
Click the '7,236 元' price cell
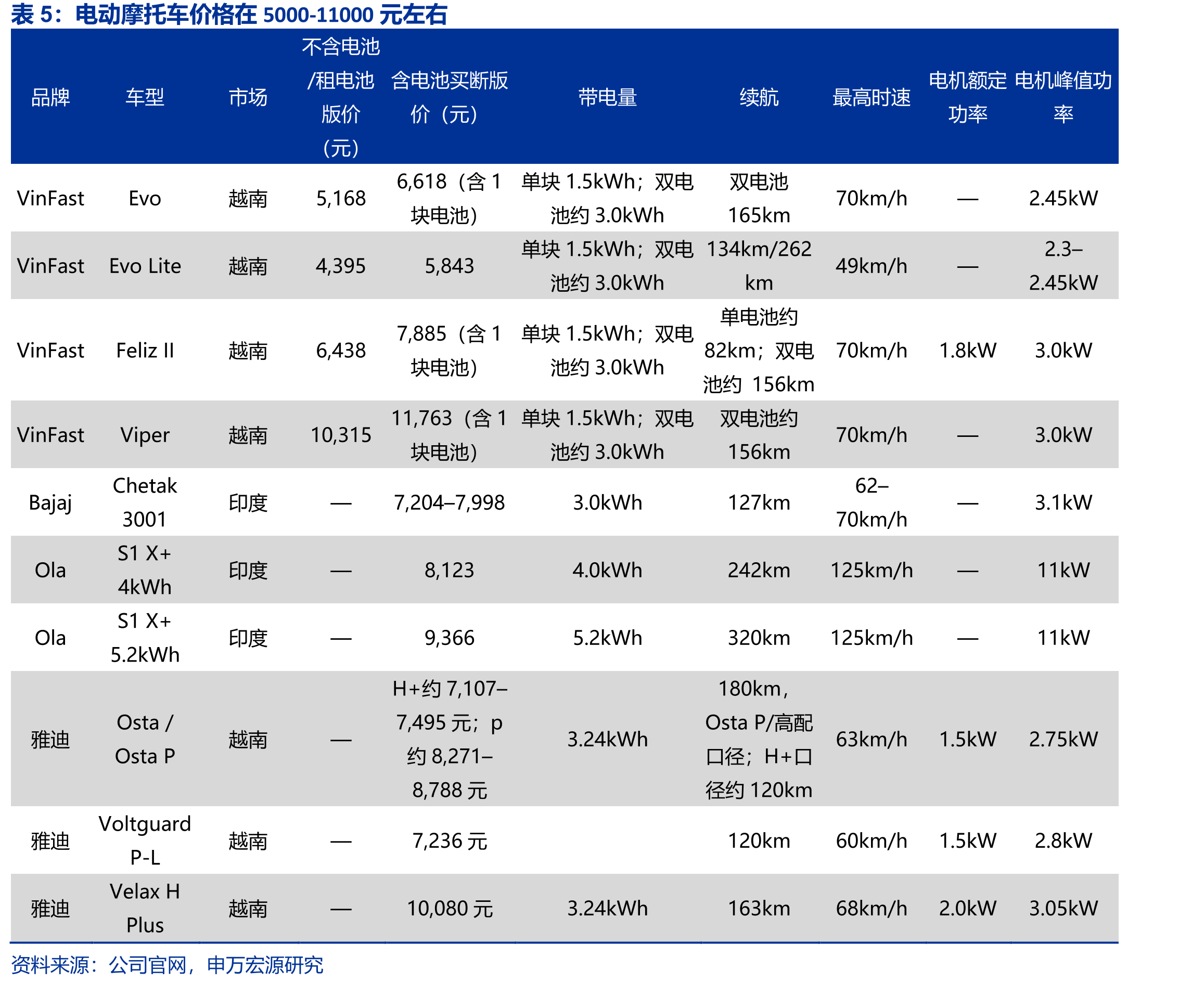pyautogui.click(x=449, y=841)
